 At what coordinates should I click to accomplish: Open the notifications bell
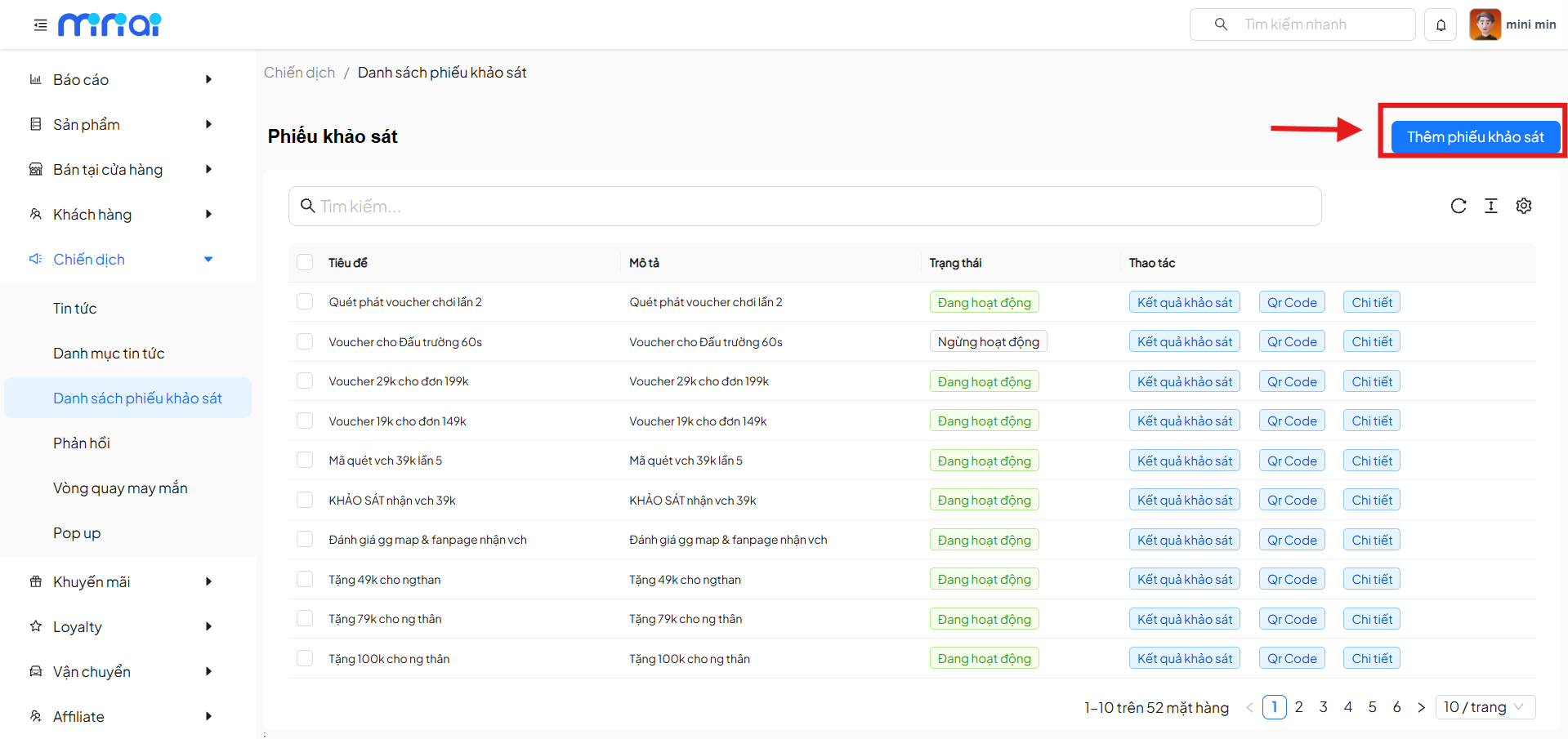click(x=1441, y=25)
